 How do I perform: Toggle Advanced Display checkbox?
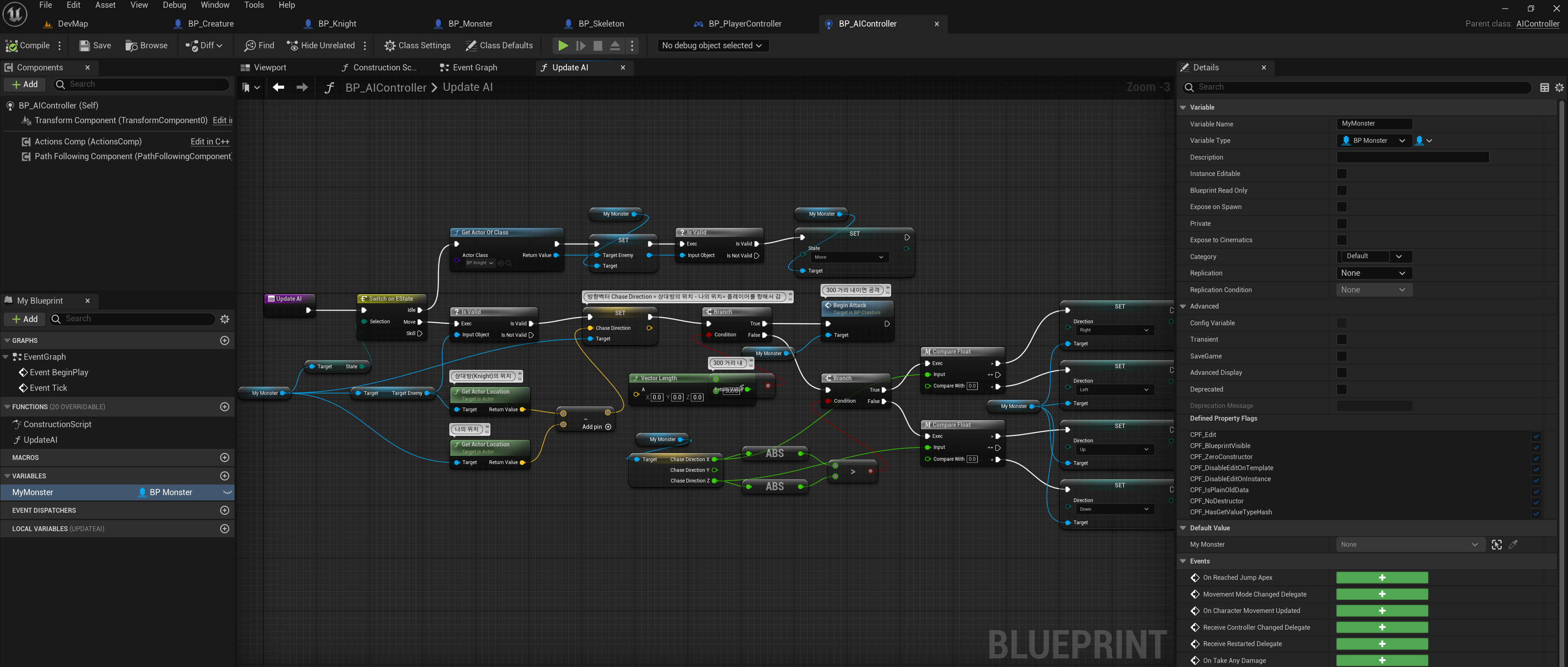coord(1342,372)
